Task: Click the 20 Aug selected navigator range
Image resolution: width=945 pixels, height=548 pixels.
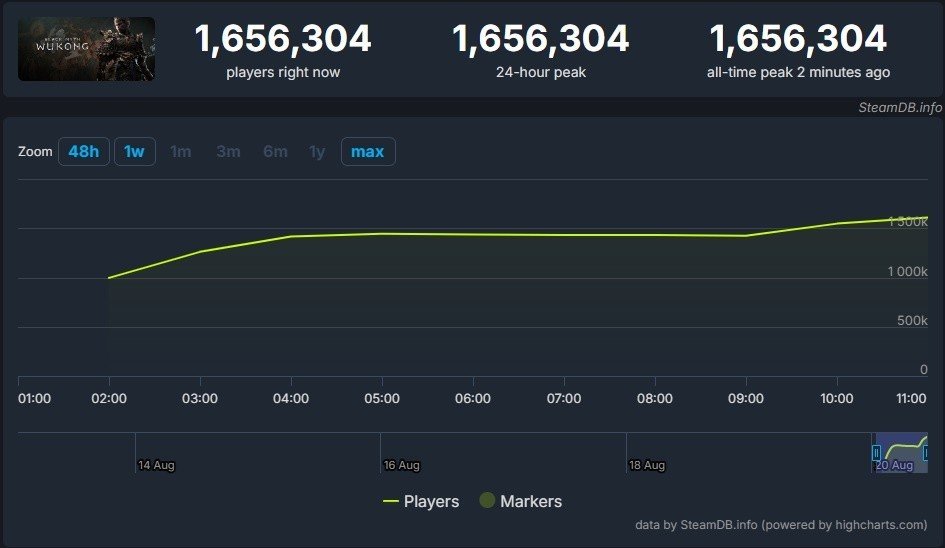Action: tap(901, 453)
